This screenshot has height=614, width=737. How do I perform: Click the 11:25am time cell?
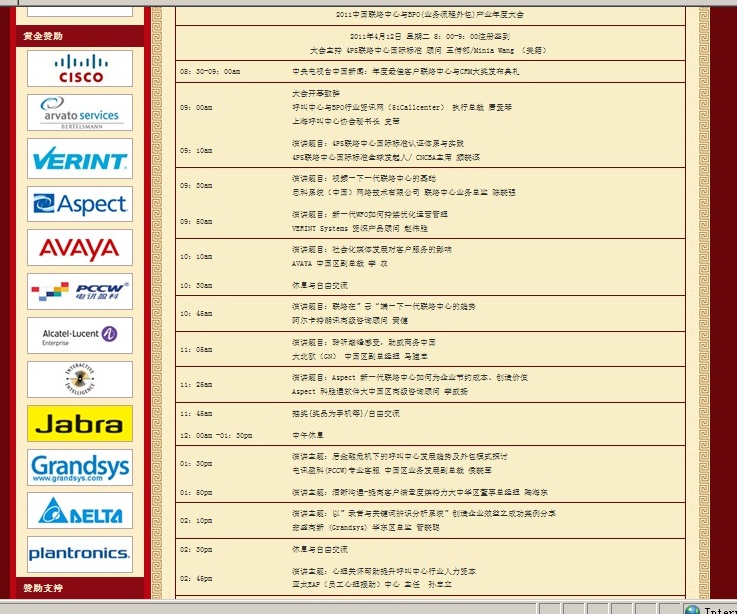pyautogui.click(x=196, y=385)
